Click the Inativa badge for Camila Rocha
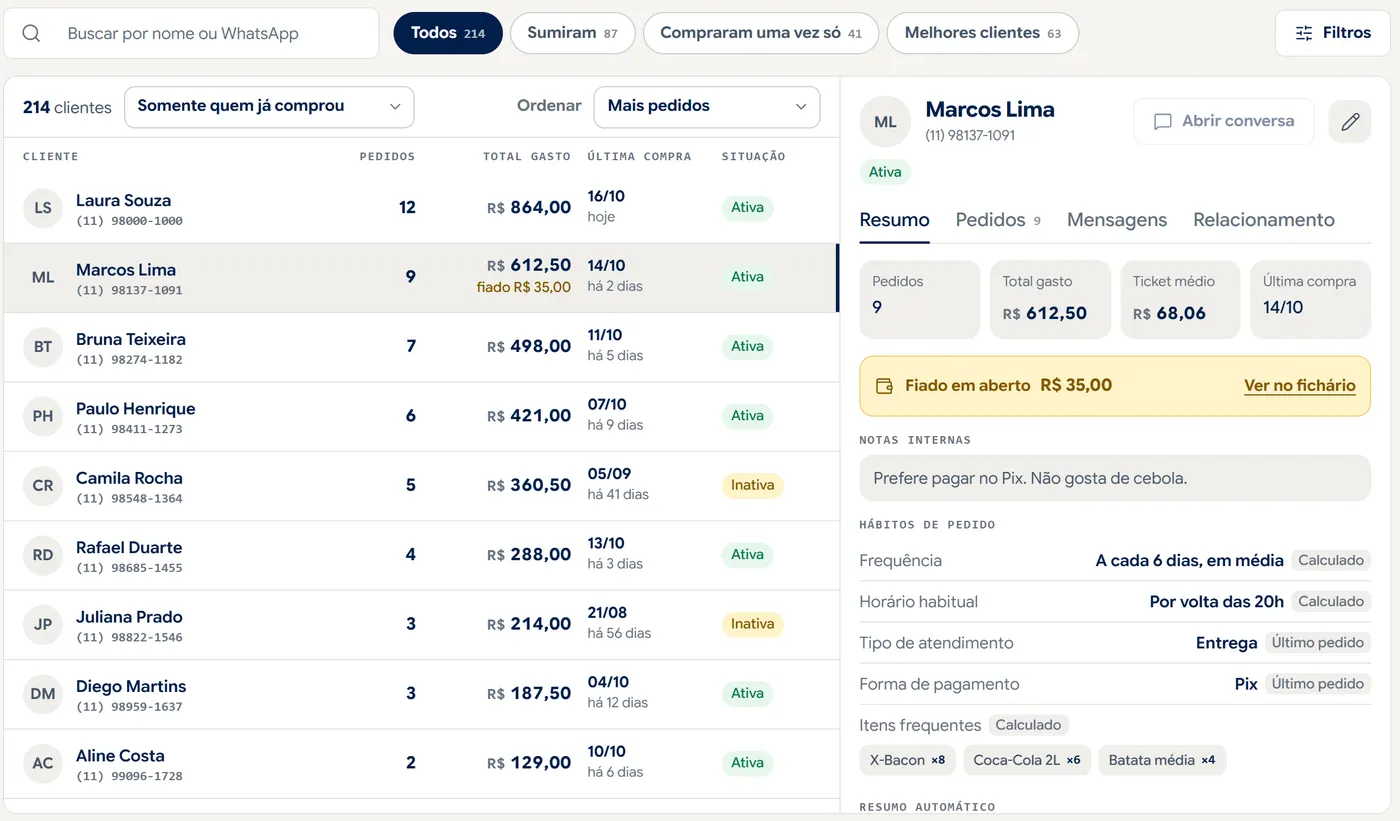The height and width of the screenshot is (821, 1400). 752,485
